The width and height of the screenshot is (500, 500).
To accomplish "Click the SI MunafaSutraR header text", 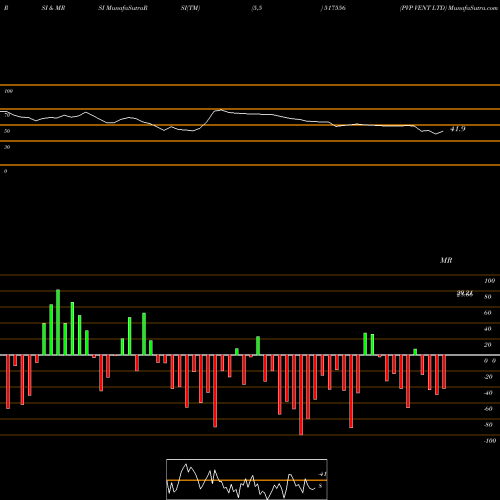I will click(x=123, y=8).
